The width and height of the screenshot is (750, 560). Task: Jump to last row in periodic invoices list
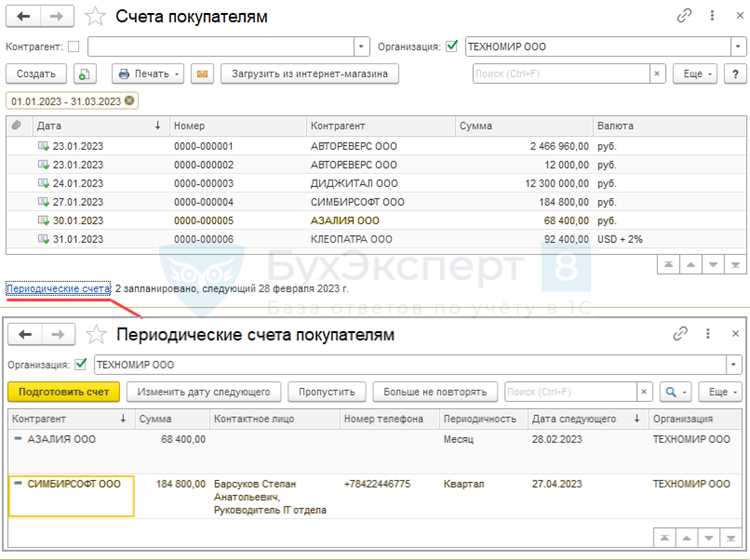pyautogui.click(x=731, y=538)
